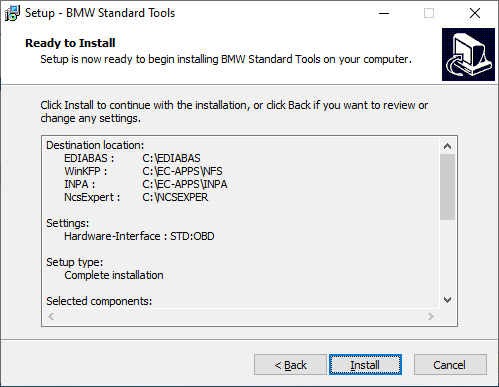Click the Install button

point(365,365)
